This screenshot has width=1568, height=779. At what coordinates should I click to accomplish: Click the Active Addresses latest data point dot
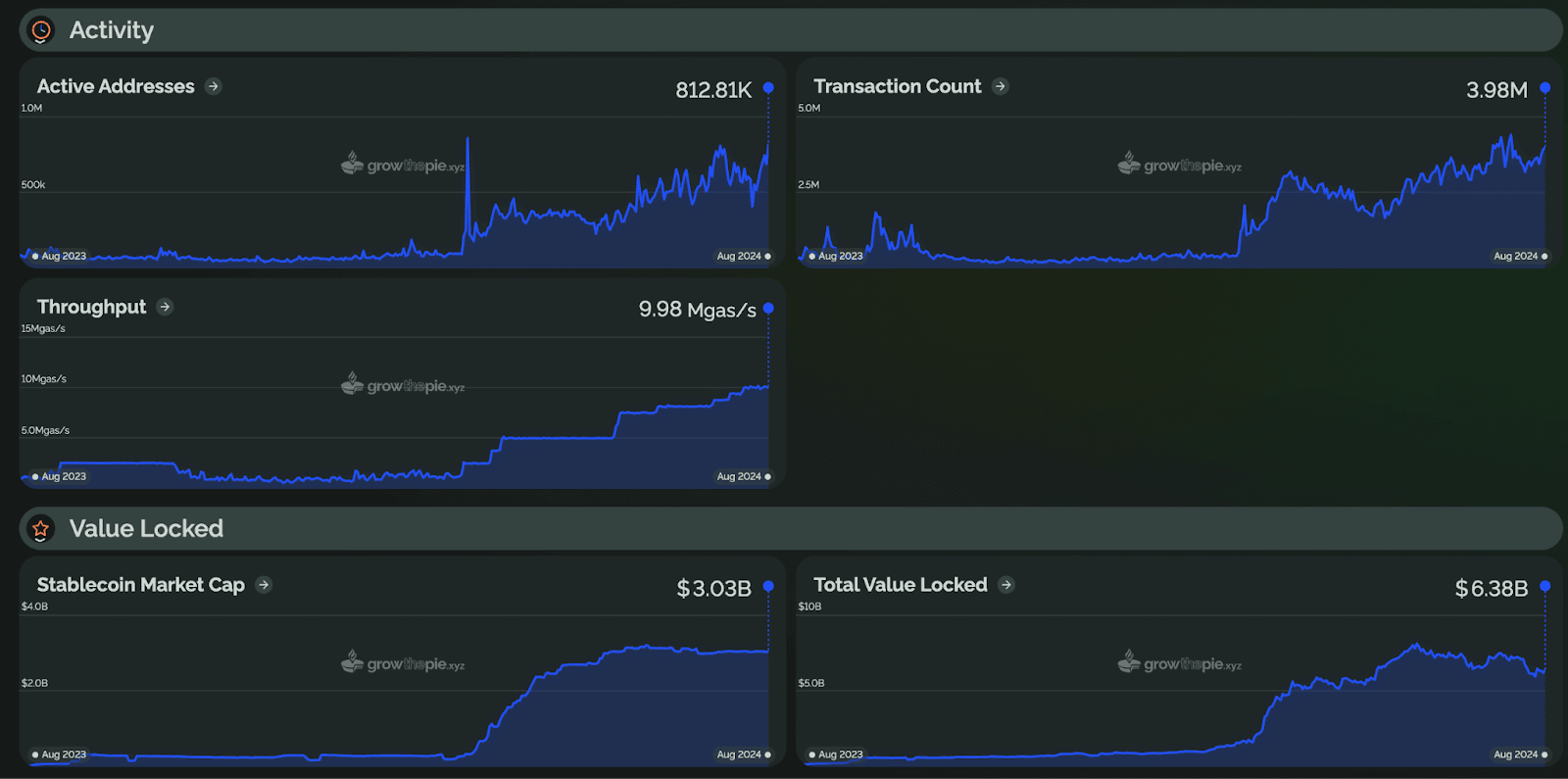coord(768,88)
